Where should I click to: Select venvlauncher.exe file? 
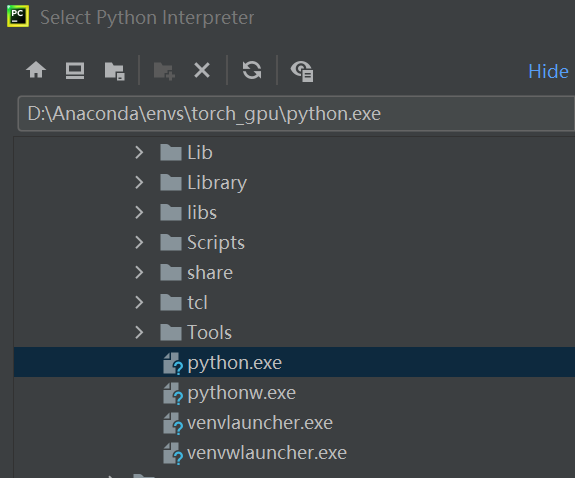260,423
